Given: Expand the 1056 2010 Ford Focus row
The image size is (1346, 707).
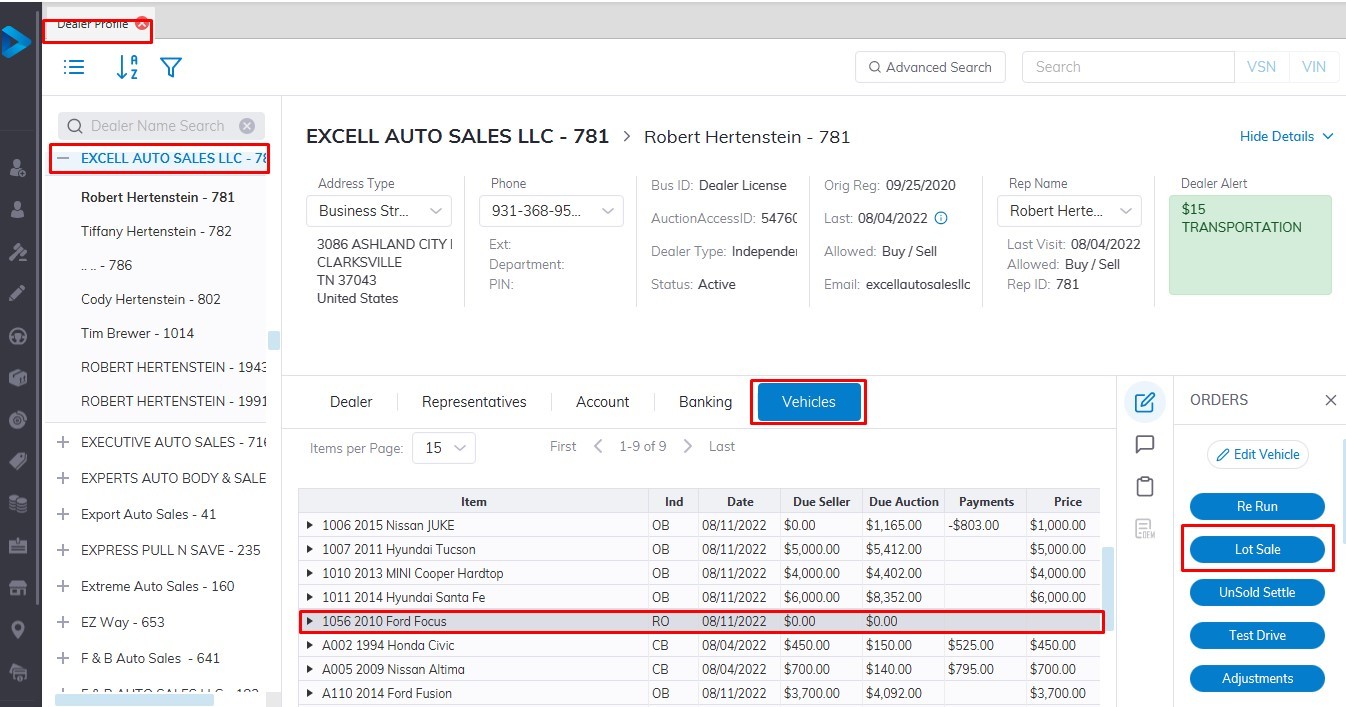Looking at the screenshot, I should pyautogui.click(x=310, y=621).
